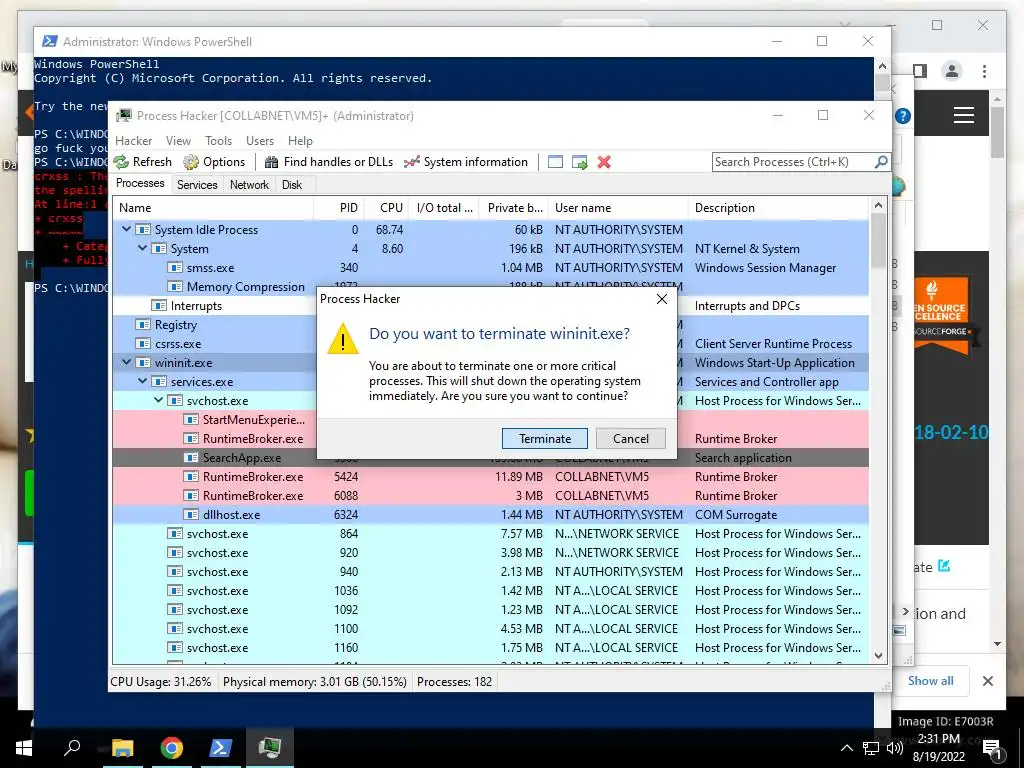
Task: Click the Memory Compression process icon
Action: 175,287
